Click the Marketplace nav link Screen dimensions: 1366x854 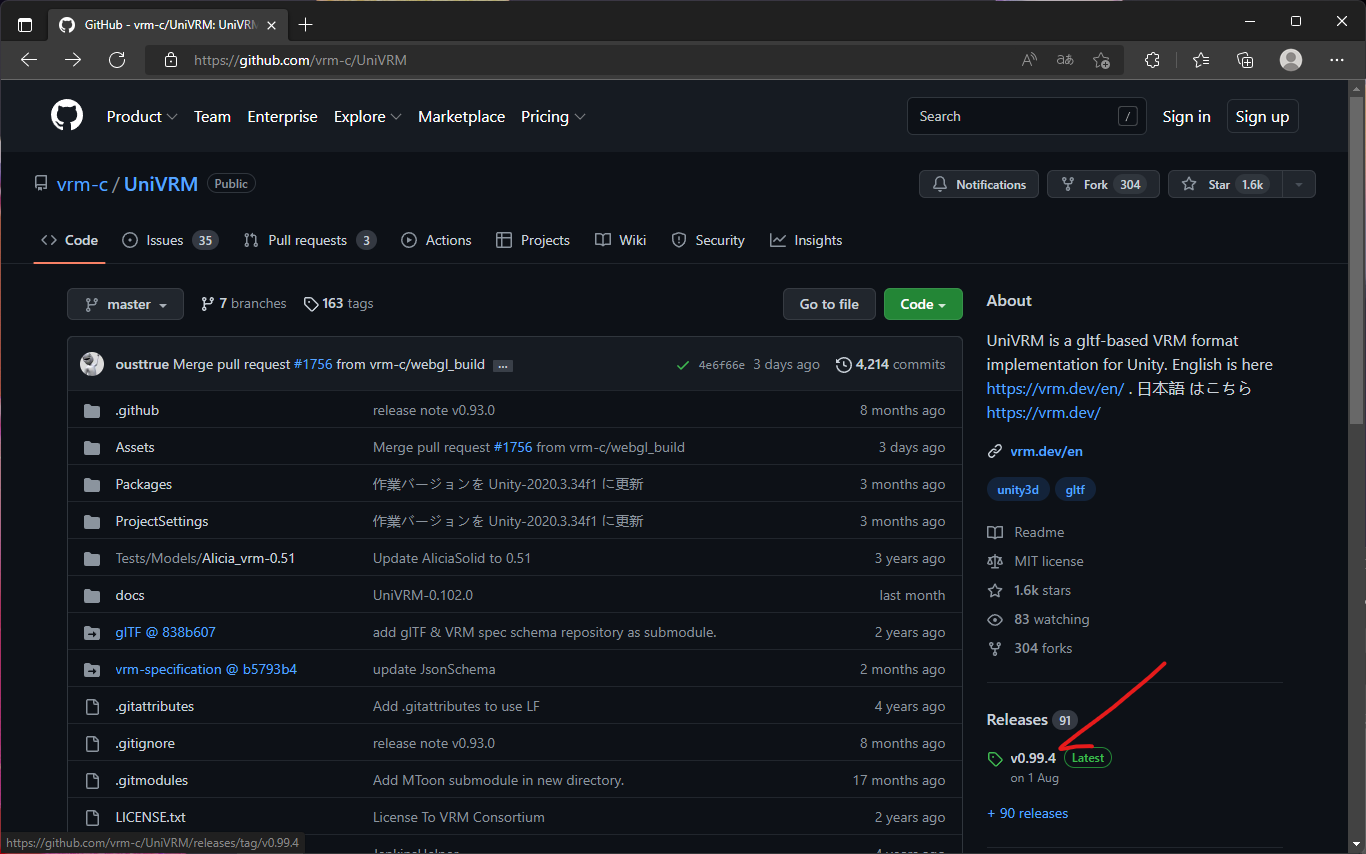[461, 117]
